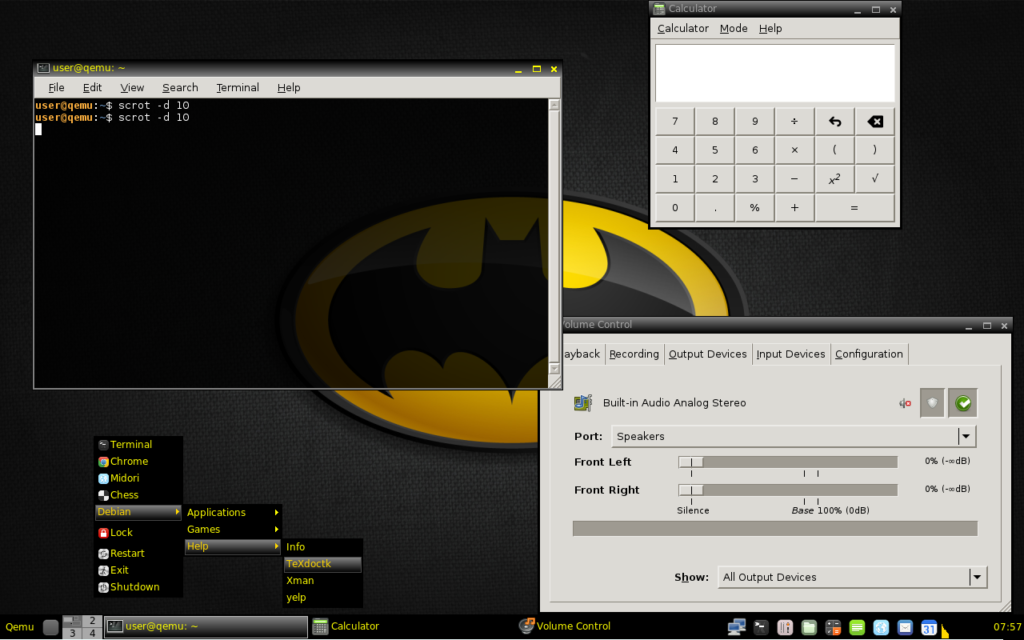The image size is (1024, 640).
Task: Switch to the Input Devices tab
Action: (790, 354)
